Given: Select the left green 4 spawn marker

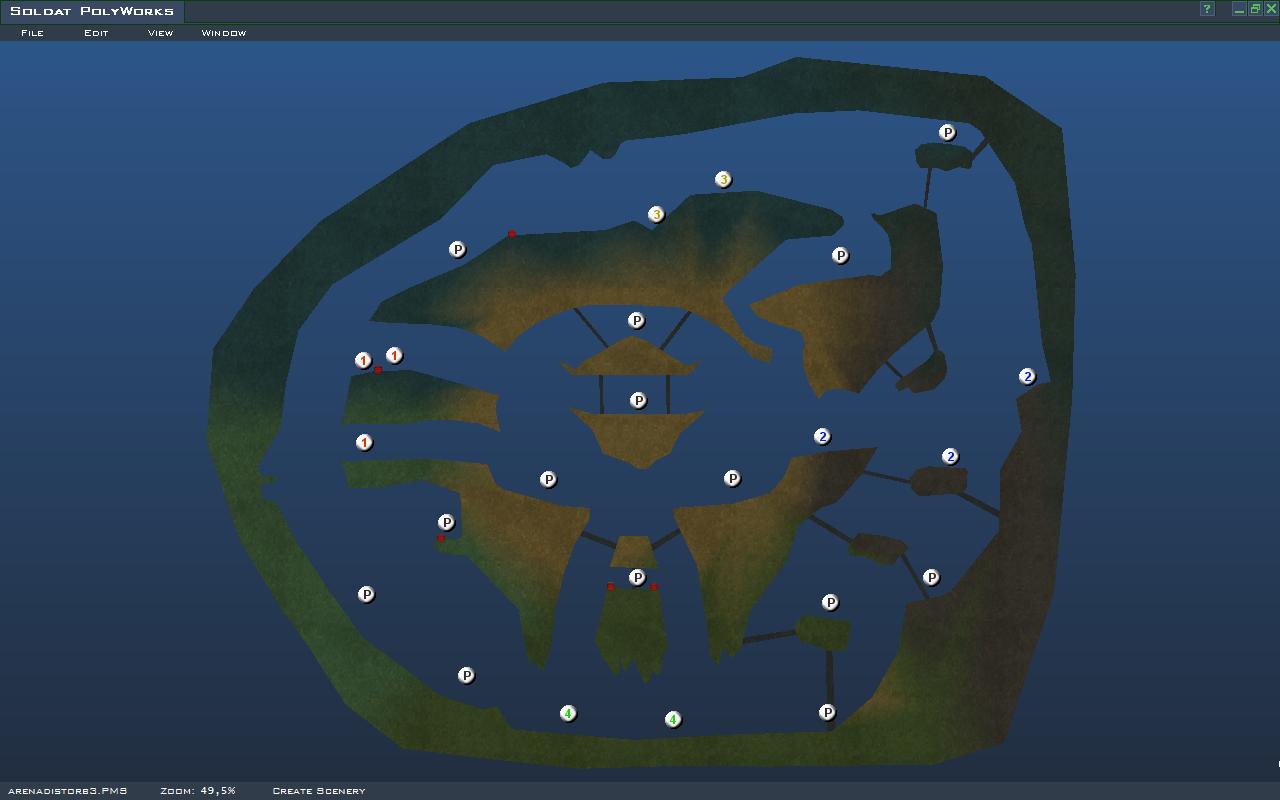Looking at the screenshot, I should [568, 714].
